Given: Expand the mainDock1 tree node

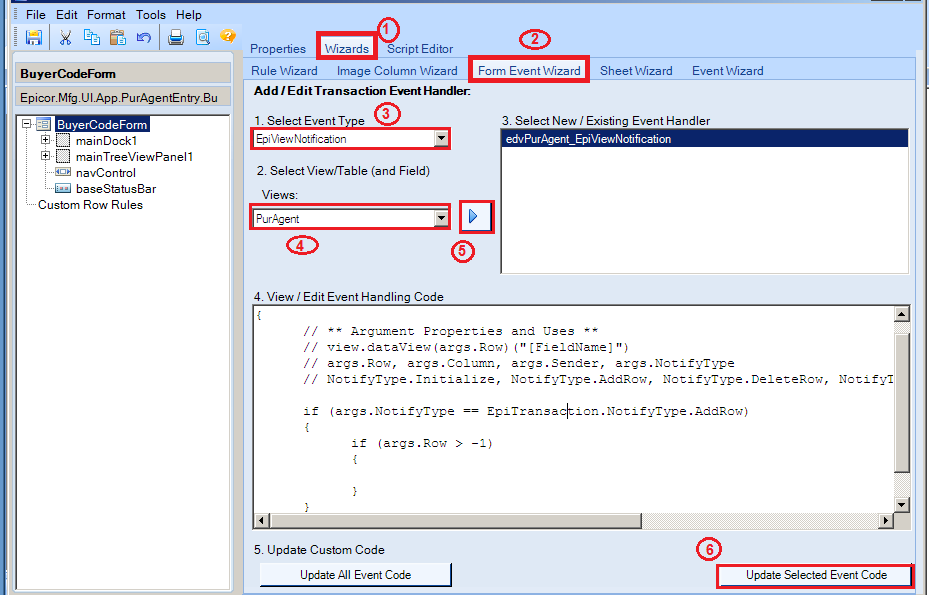Looking at the screenshot, I should click(47, 140).
